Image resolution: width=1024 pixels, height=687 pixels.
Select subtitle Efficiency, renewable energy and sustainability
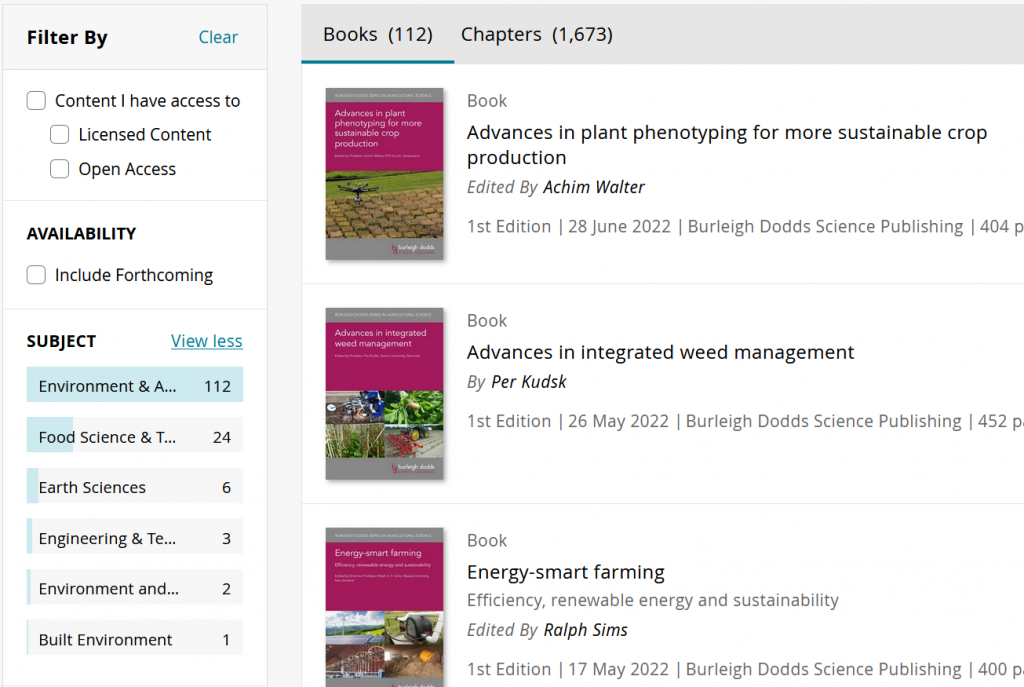pyautogui.click(x=652, y=600)
